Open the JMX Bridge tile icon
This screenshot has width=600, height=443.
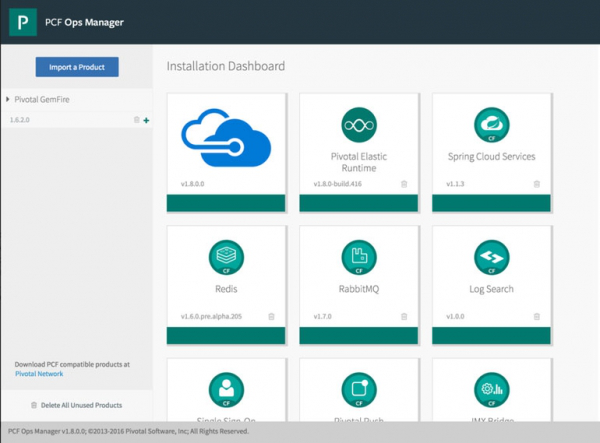tap(492, 390)
